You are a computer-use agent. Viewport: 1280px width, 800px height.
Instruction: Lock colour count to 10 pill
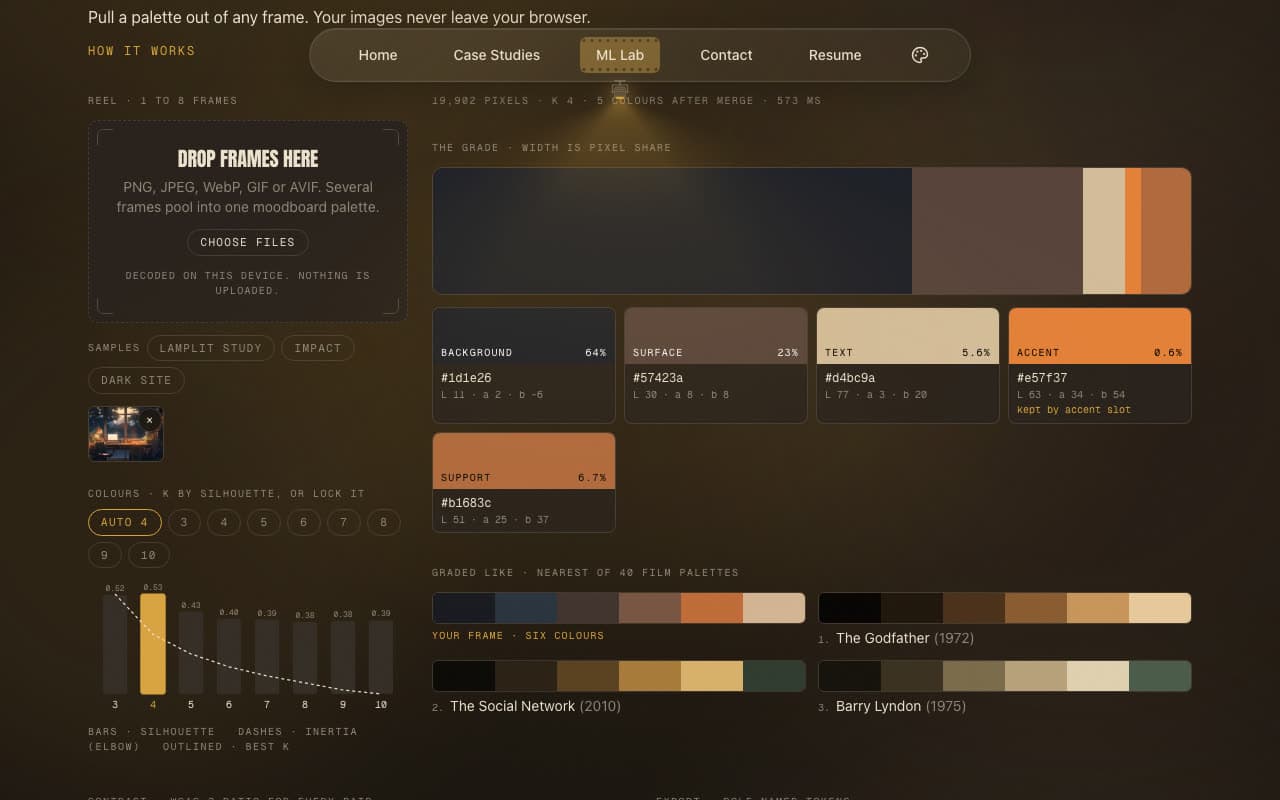coord(148,555)
